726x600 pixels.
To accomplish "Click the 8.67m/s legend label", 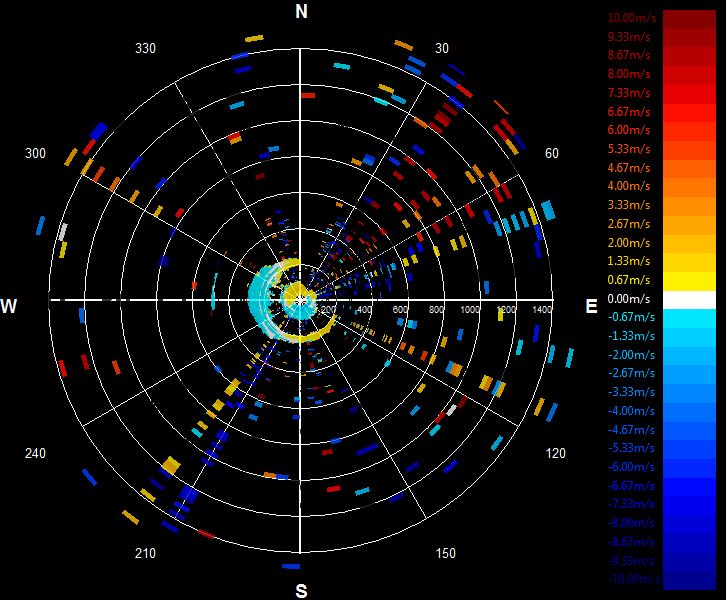I will [629, 55].
